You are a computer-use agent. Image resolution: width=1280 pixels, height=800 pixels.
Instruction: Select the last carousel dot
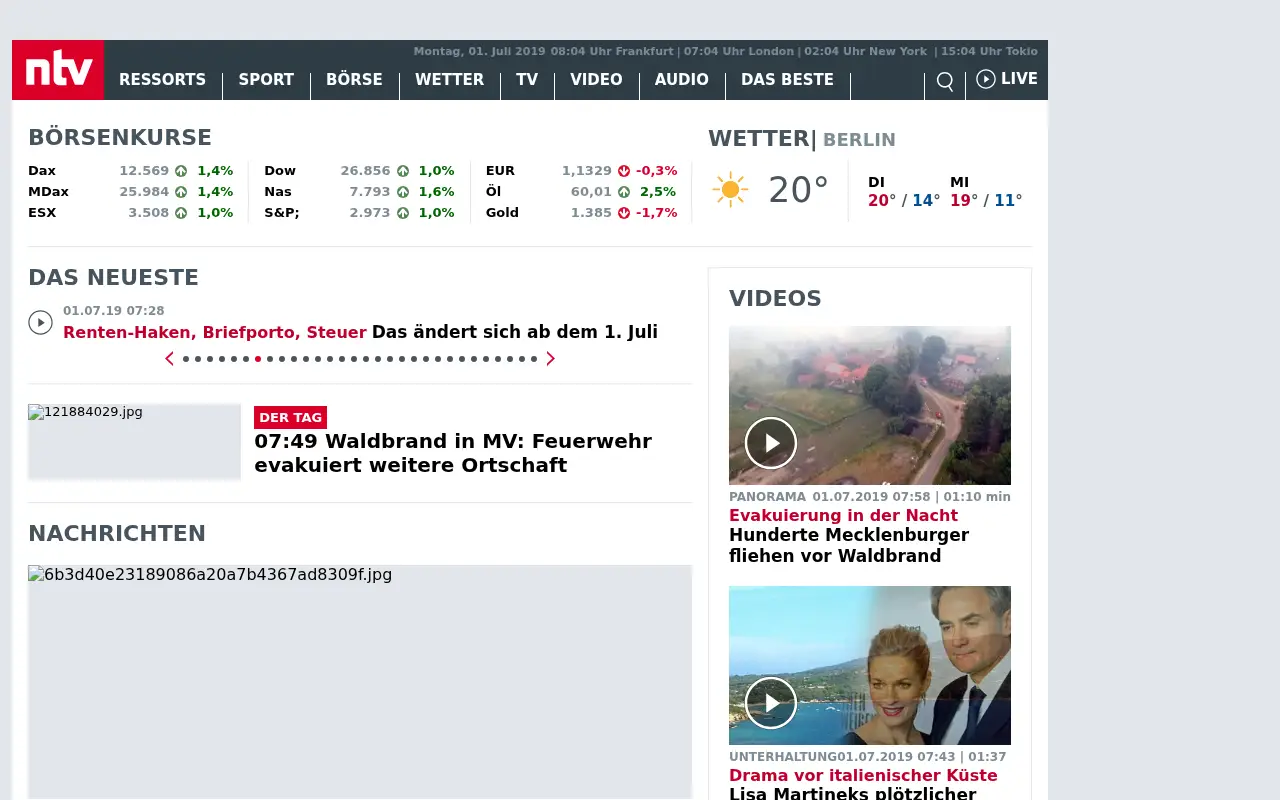(x=534, y=358)
